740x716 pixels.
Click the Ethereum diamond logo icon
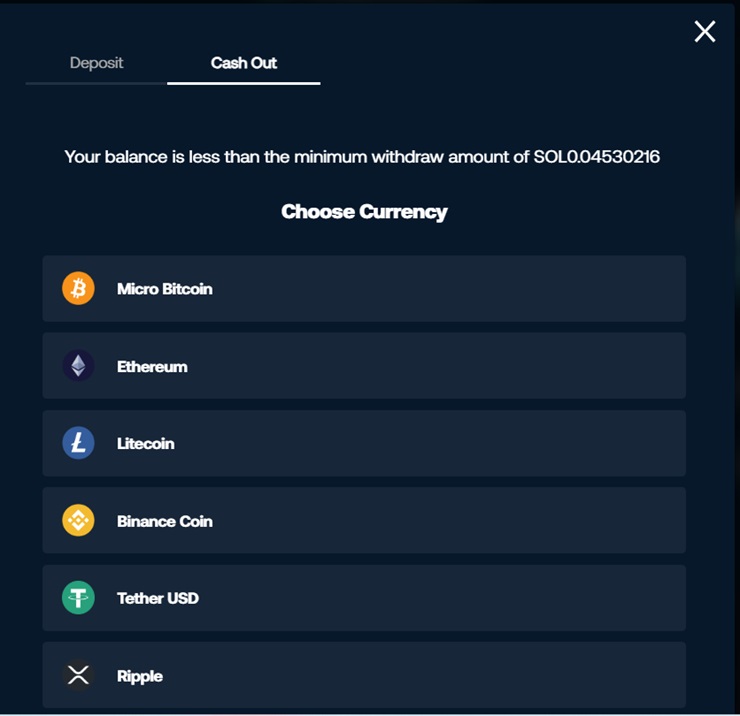(78, 366)
